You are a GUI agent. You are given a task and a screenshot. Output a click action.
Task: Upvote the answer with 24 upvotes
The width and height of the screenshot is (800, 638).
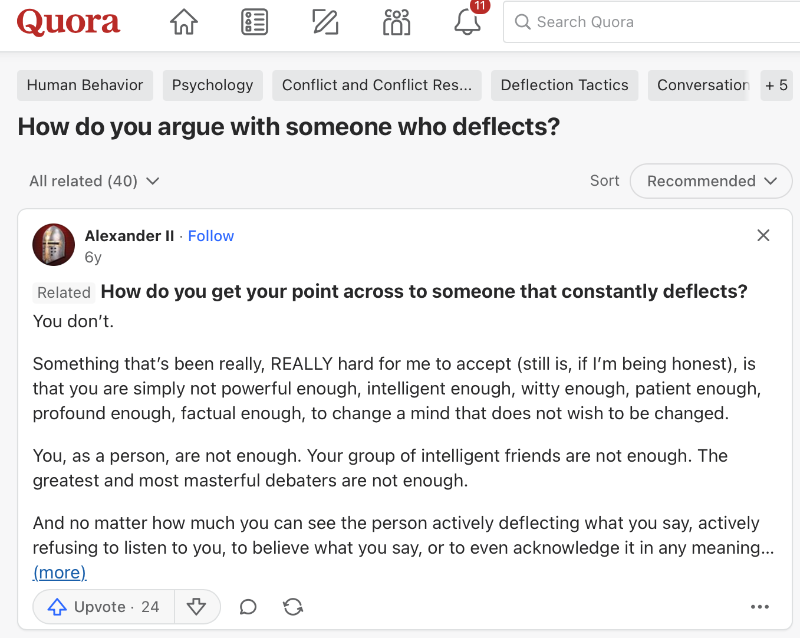(104, 607)
